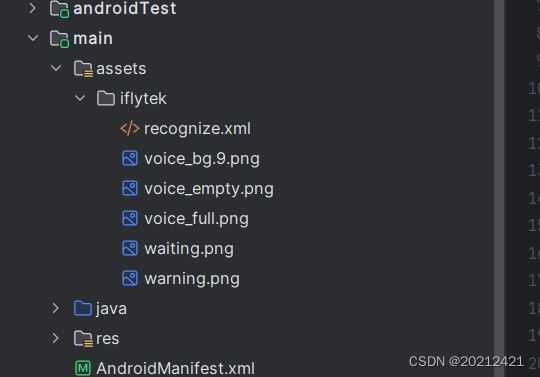540x377 pixels.
Task: Click the iflytek folder icon
Action: (106, 98)
